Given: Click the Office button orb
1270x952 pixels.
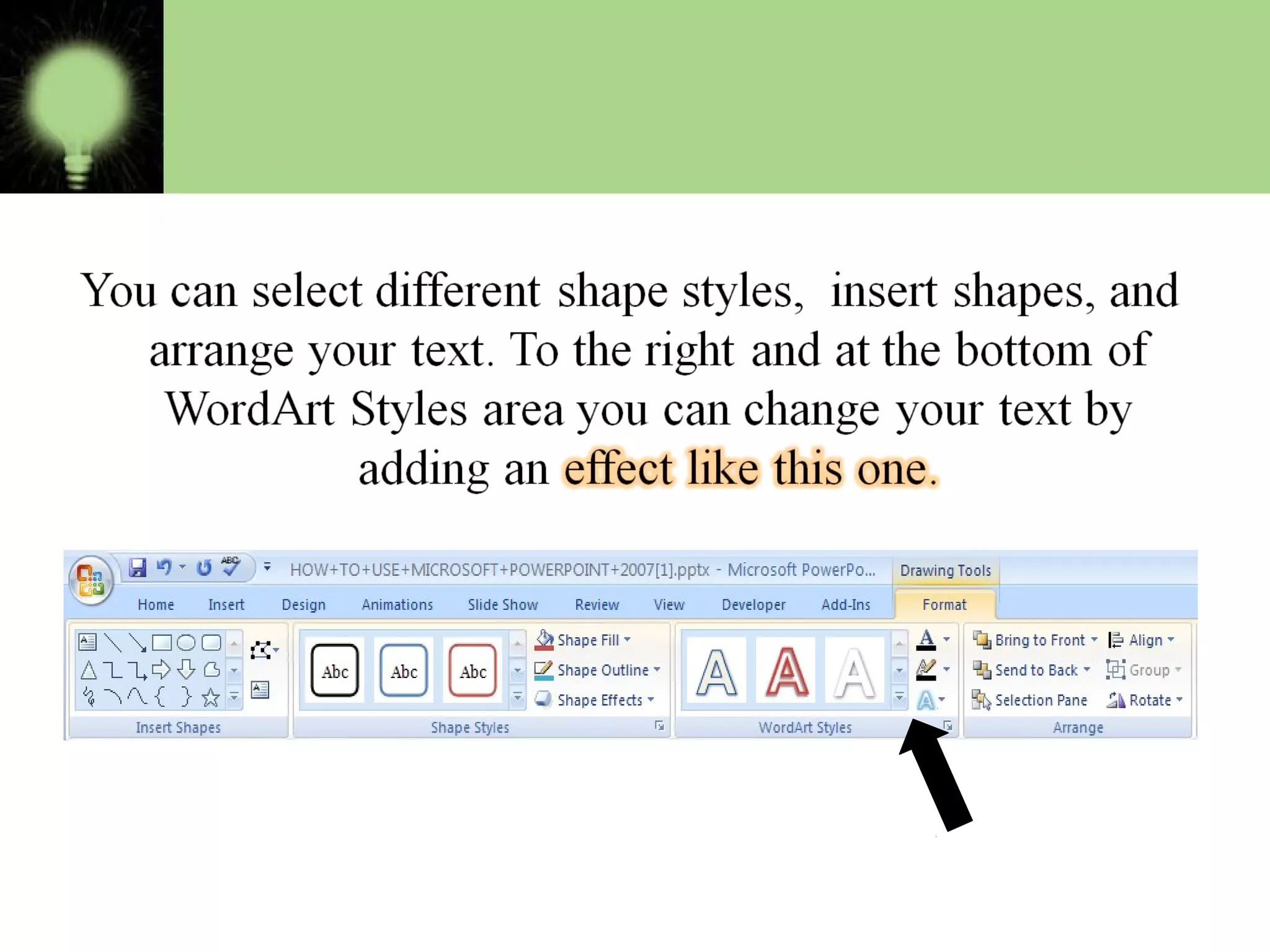Looking at the screenshot, I should [91, 580].
